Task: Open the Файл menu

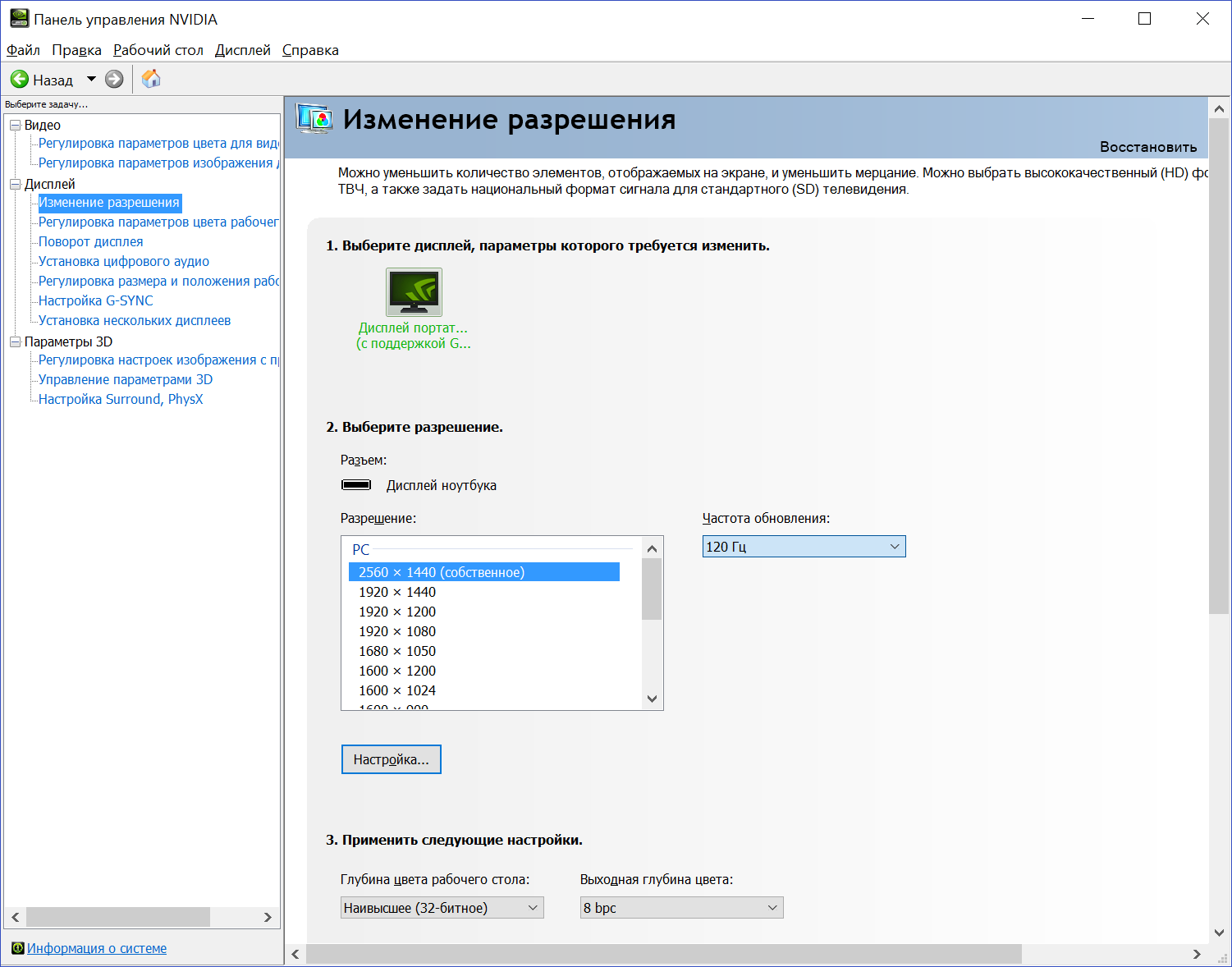Action: (x=23, y=50)
